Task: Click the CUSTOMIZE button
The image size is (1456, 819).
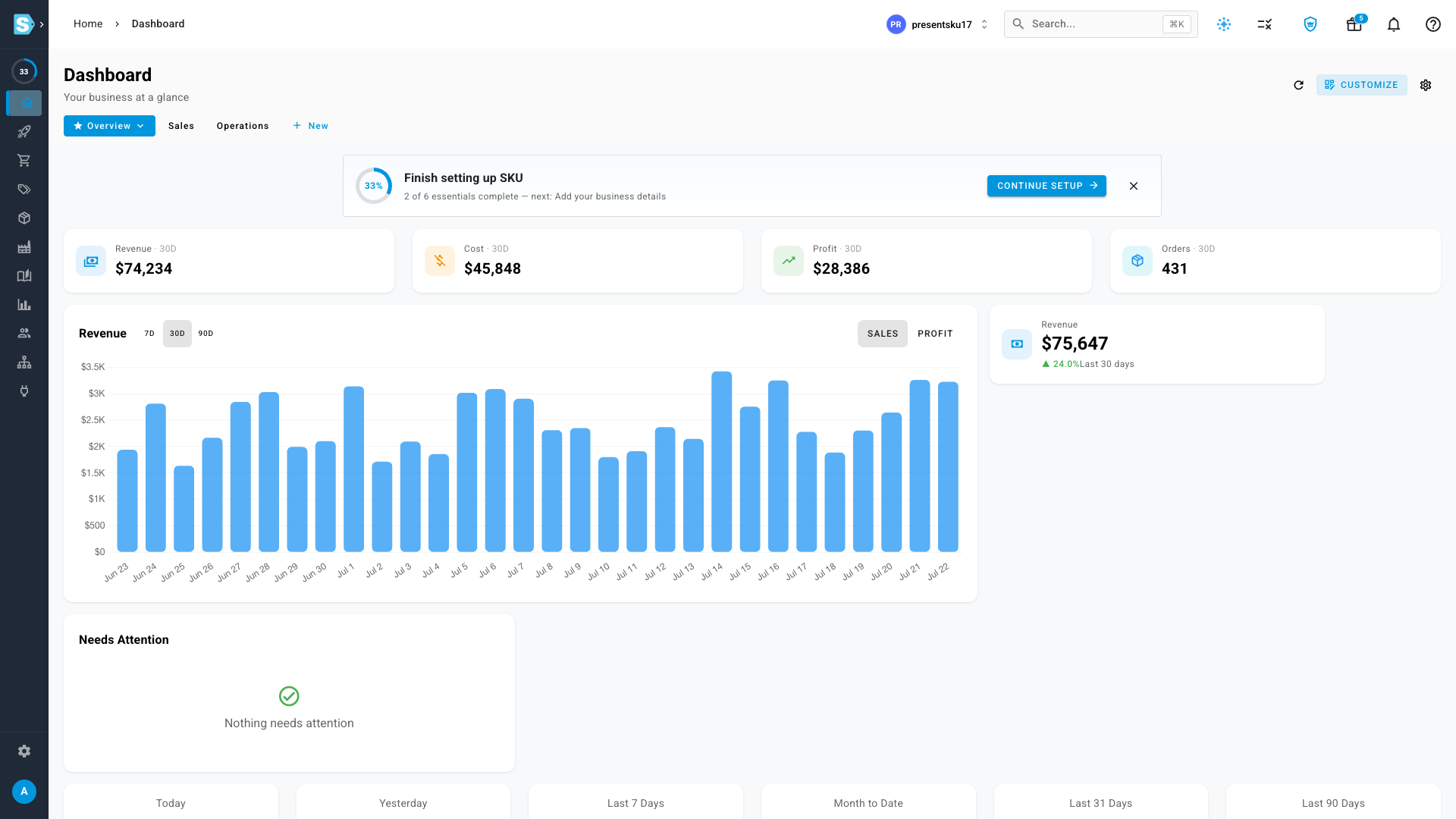Action: (x=1362, y=85)
